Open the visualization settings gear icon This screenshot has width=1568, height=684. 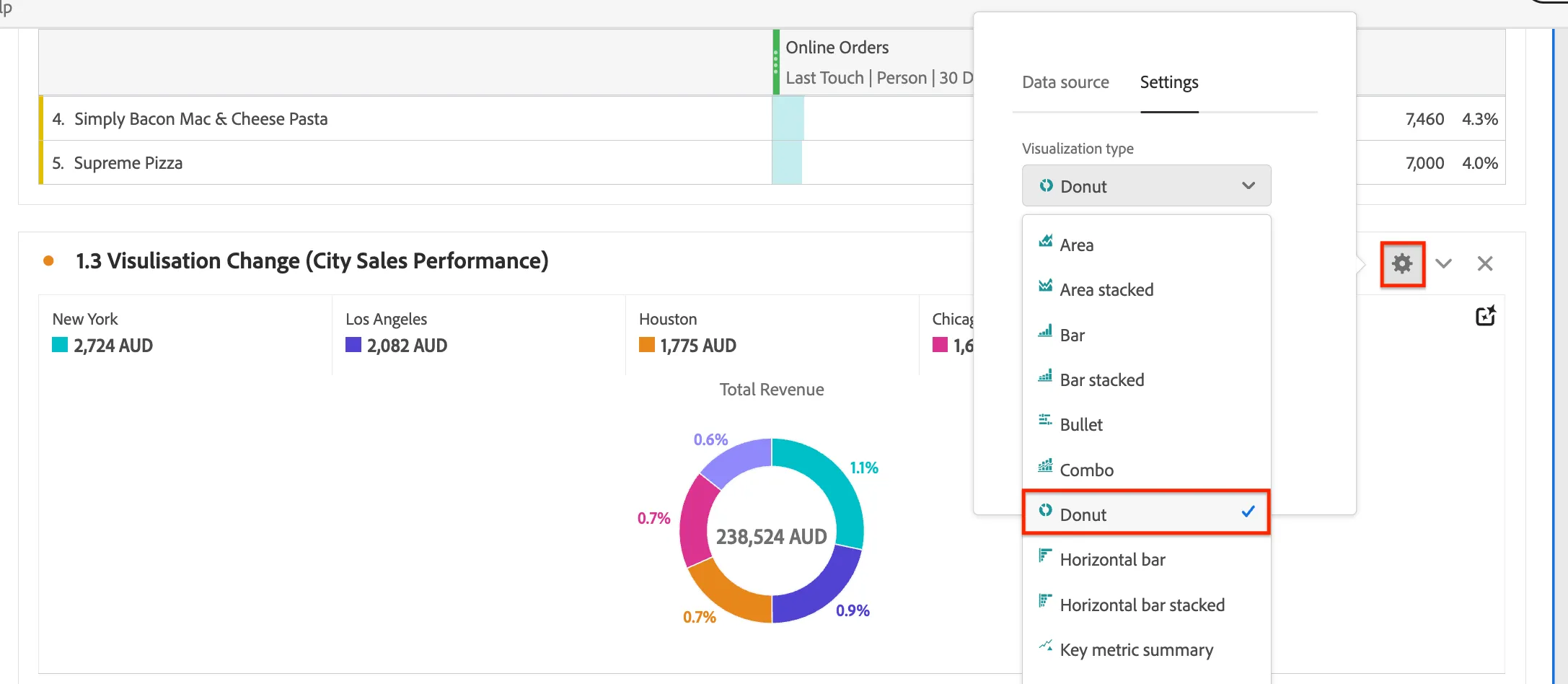1402,264
